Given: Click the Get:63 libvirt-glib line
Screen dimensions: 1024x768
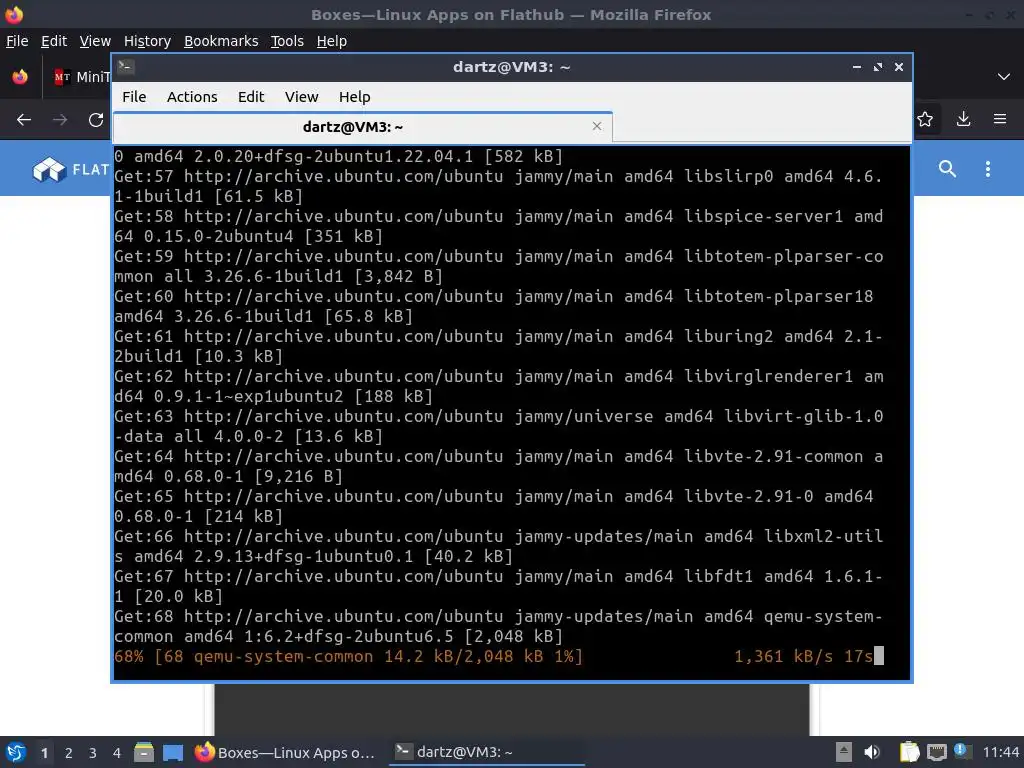Looking at the screenshot, I should [499, 426].
